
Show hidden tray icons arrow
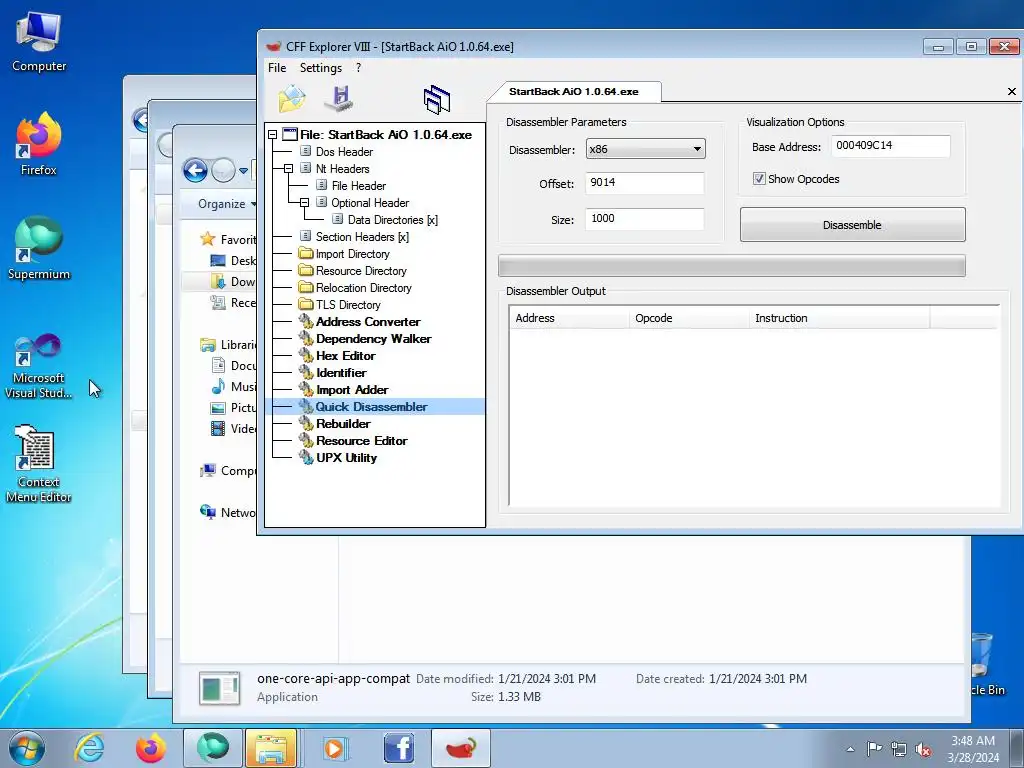click(850, 750)
